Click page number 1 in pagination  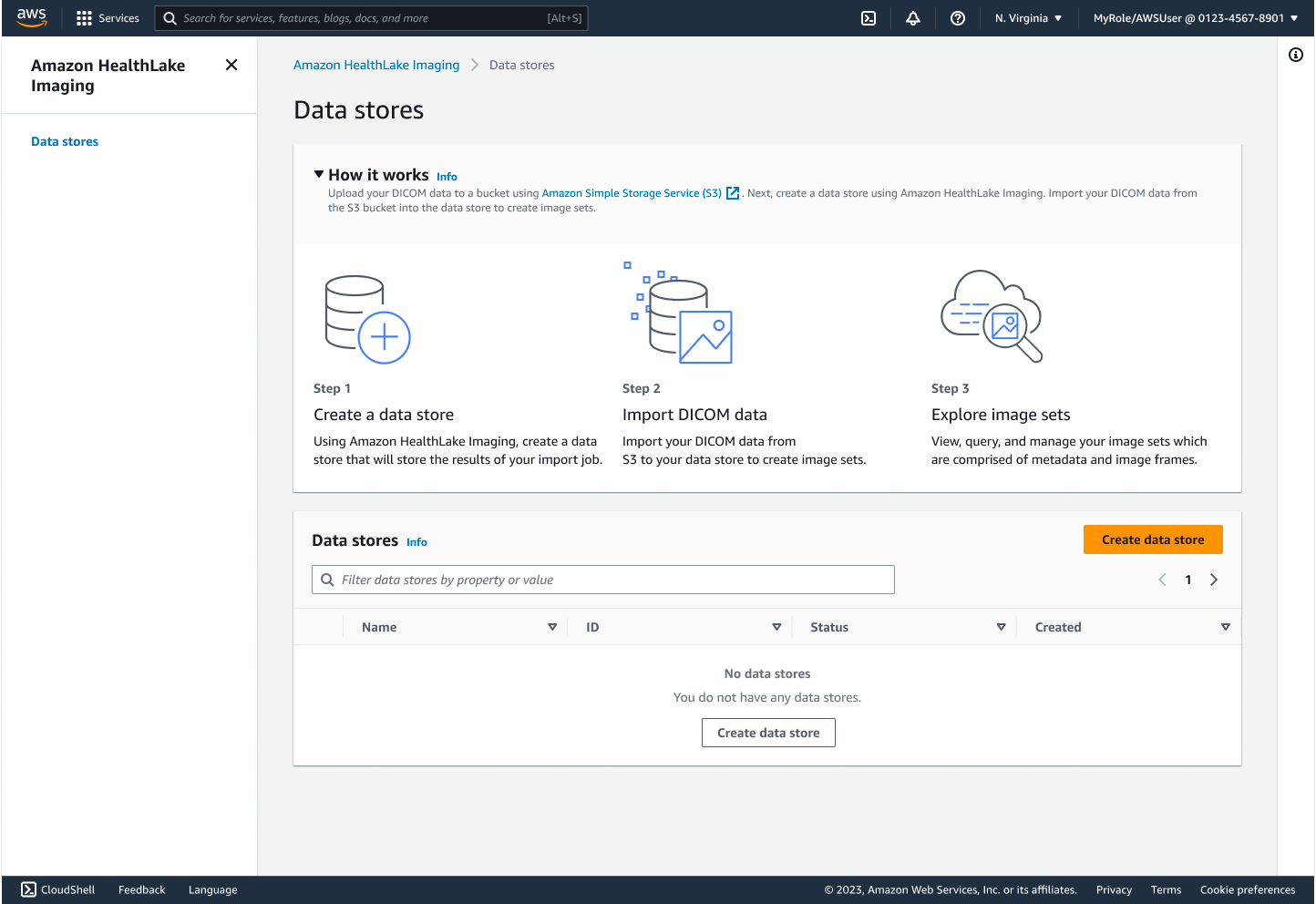point(1188,580)
